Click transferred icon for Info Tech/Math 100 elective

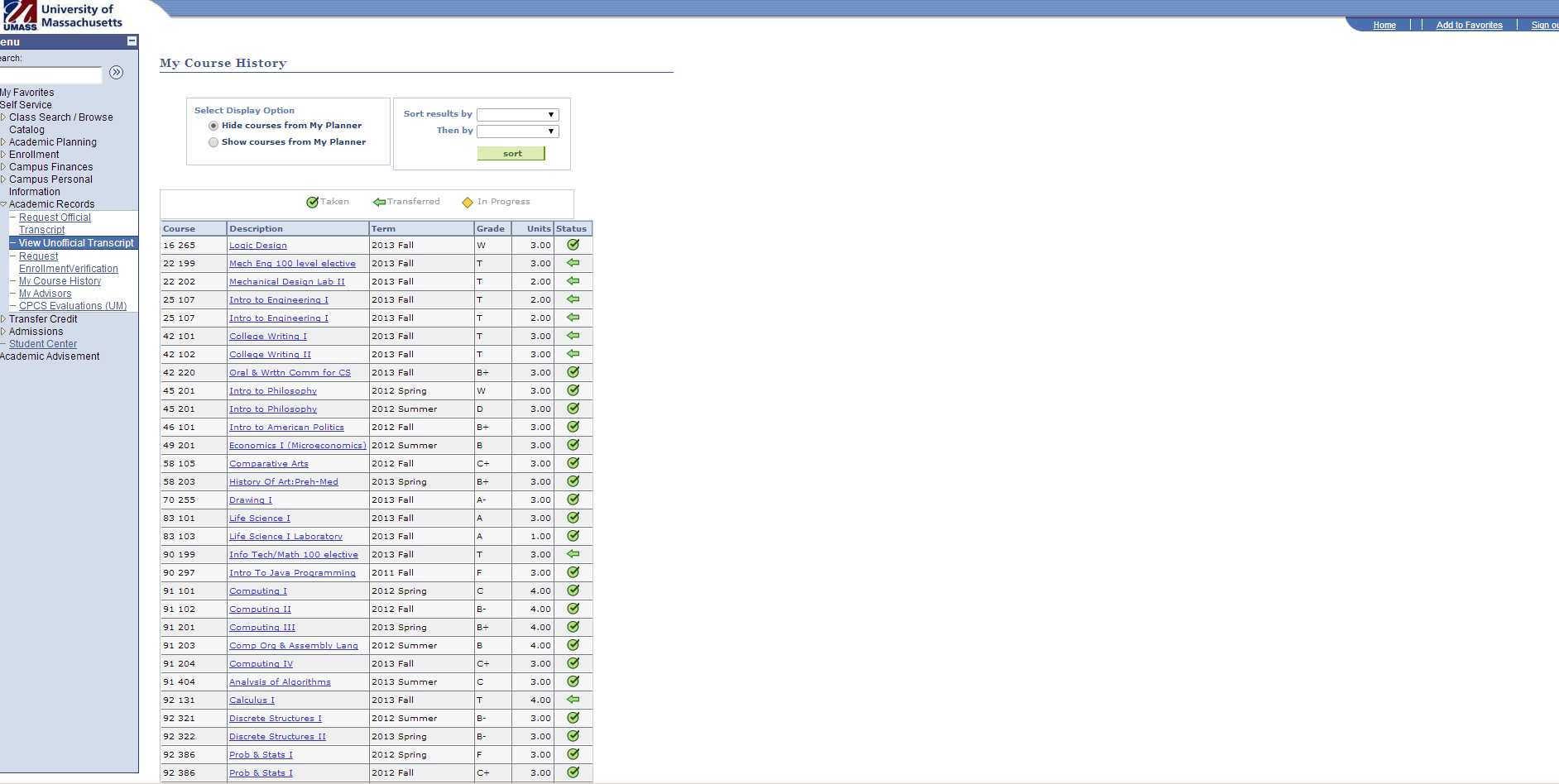573,554
